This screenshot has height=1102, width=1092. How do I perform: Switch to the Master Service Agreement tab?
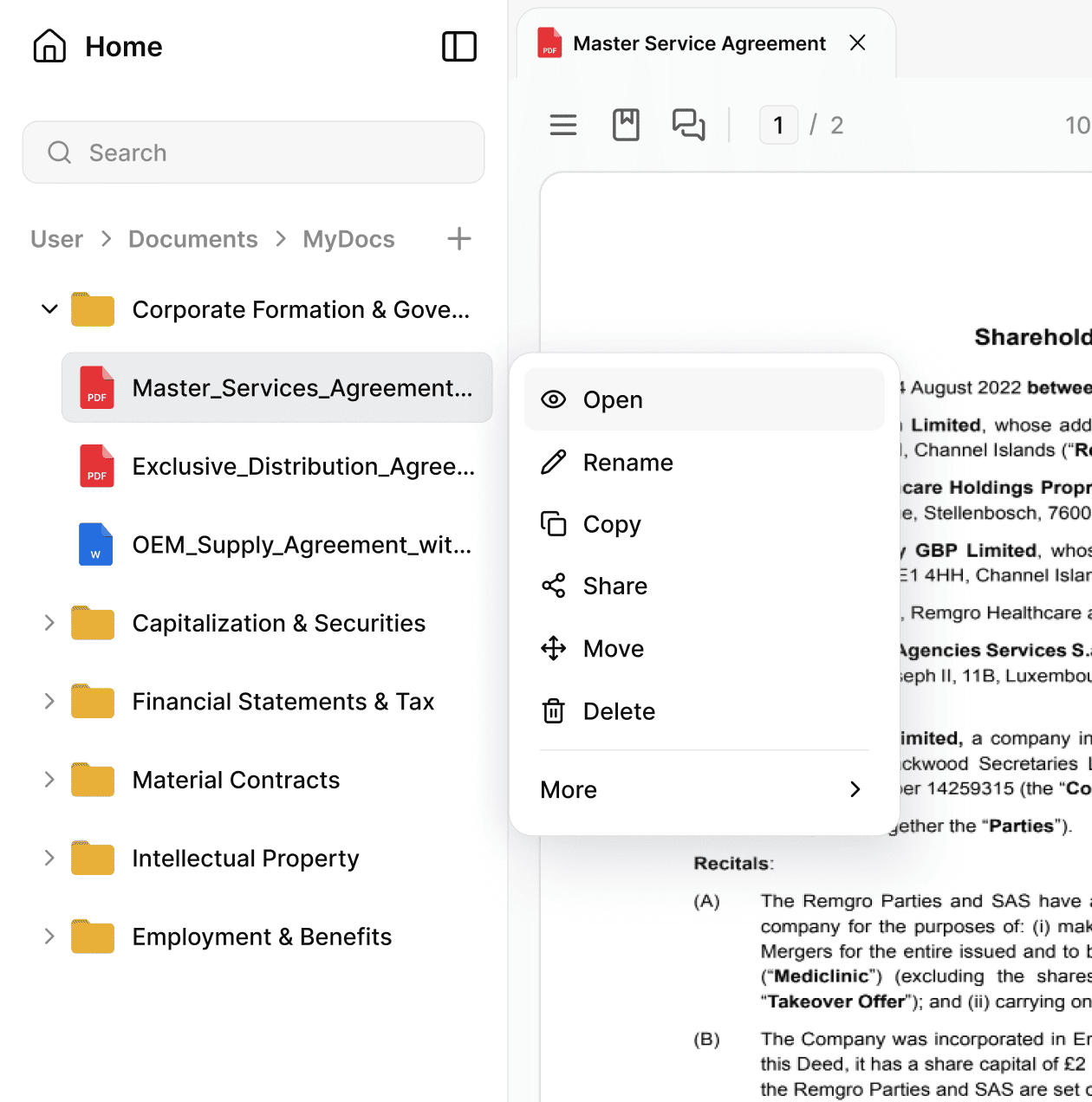point(699,42)
